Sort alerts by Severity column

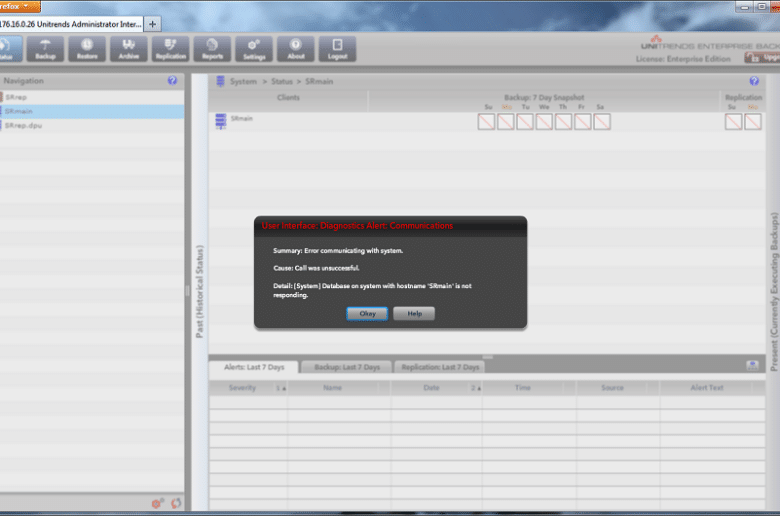[248, 388]
